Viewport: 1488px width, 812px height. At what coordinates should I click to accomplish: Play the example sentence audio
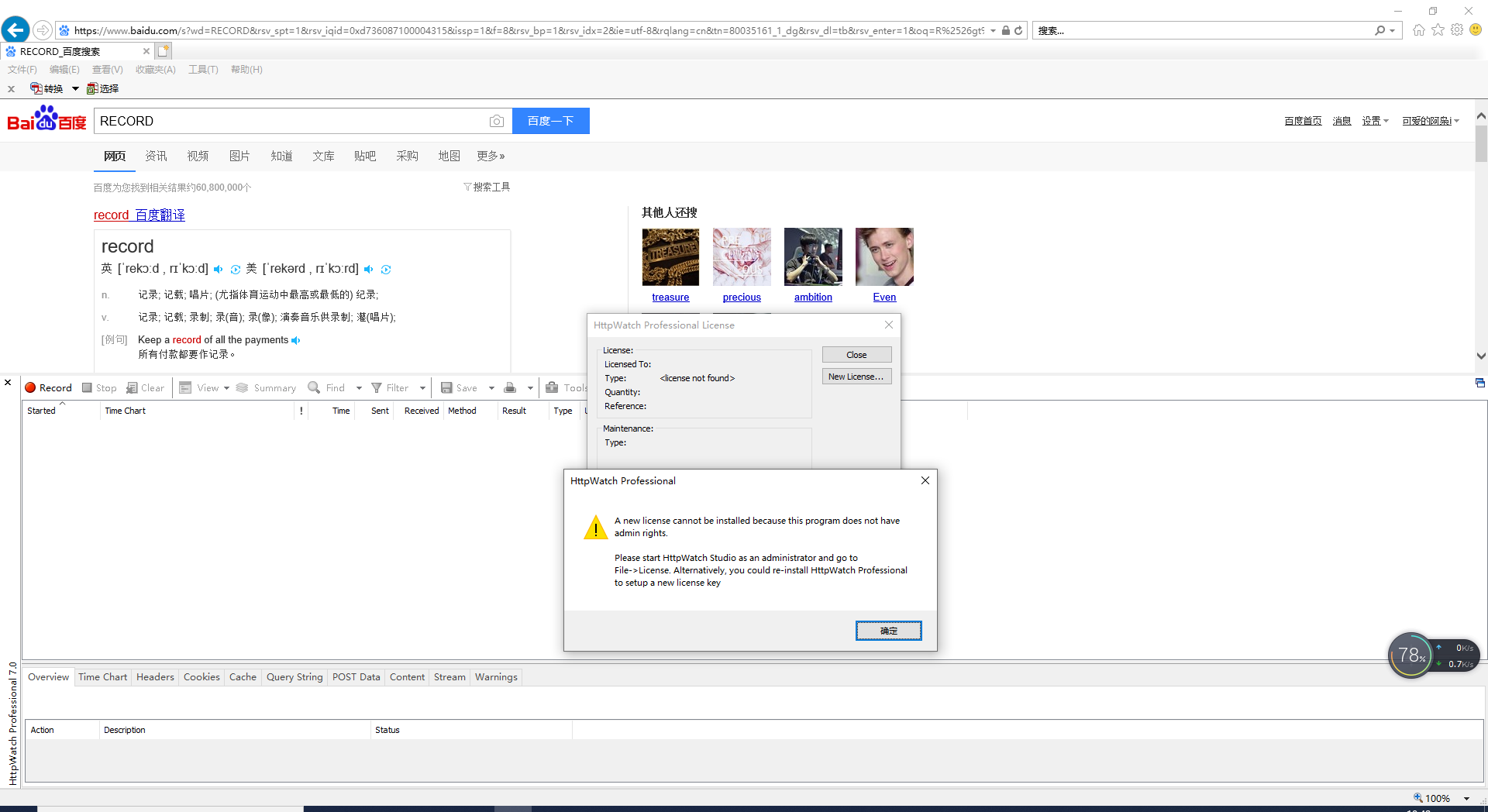click(296, 340)
